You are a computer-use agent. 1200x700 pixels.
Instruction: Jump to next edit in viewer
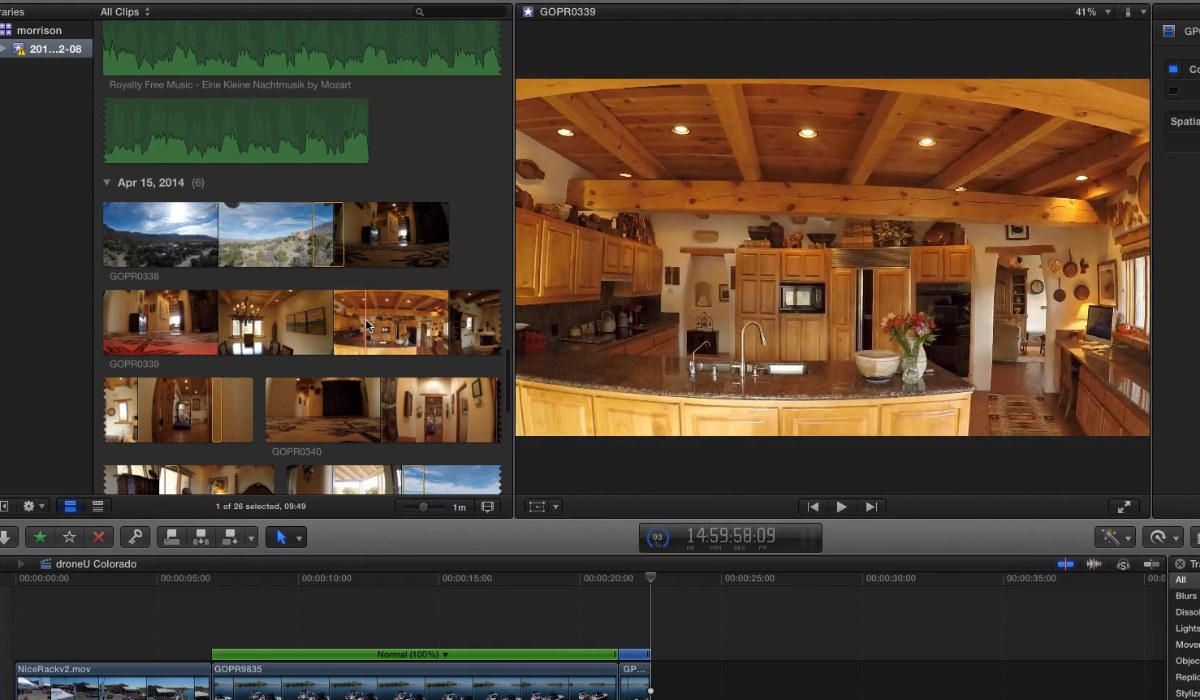(x=871, y=507)
